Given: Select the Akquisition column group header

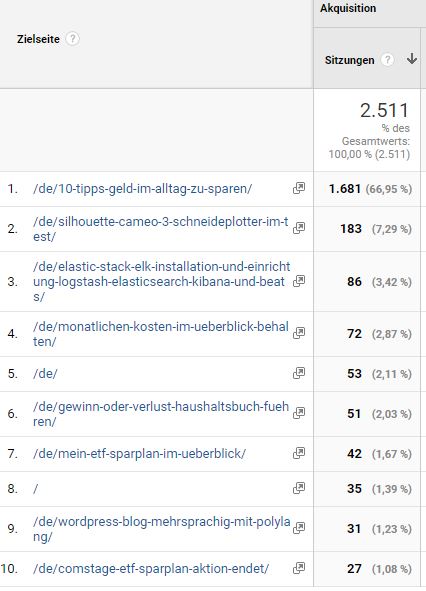Looking at the screenshot, I should pos(348,8).
